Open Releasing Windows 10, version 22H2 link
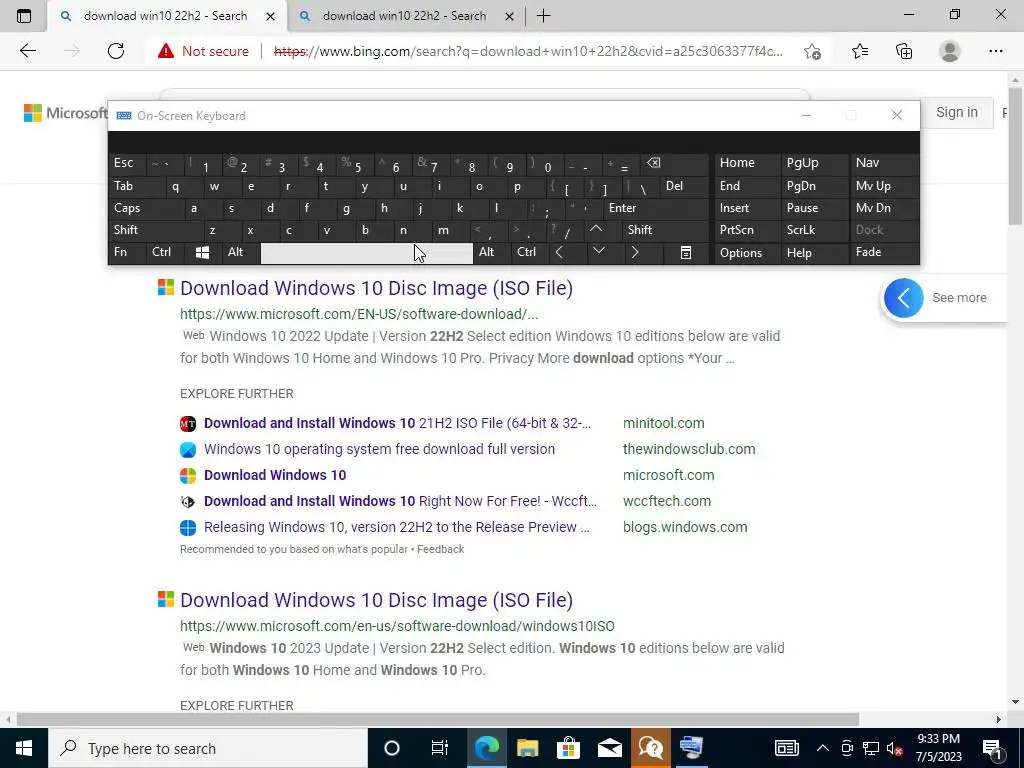Image resolution: width=1024 pixels, height=768 pixels. (396, 527)
